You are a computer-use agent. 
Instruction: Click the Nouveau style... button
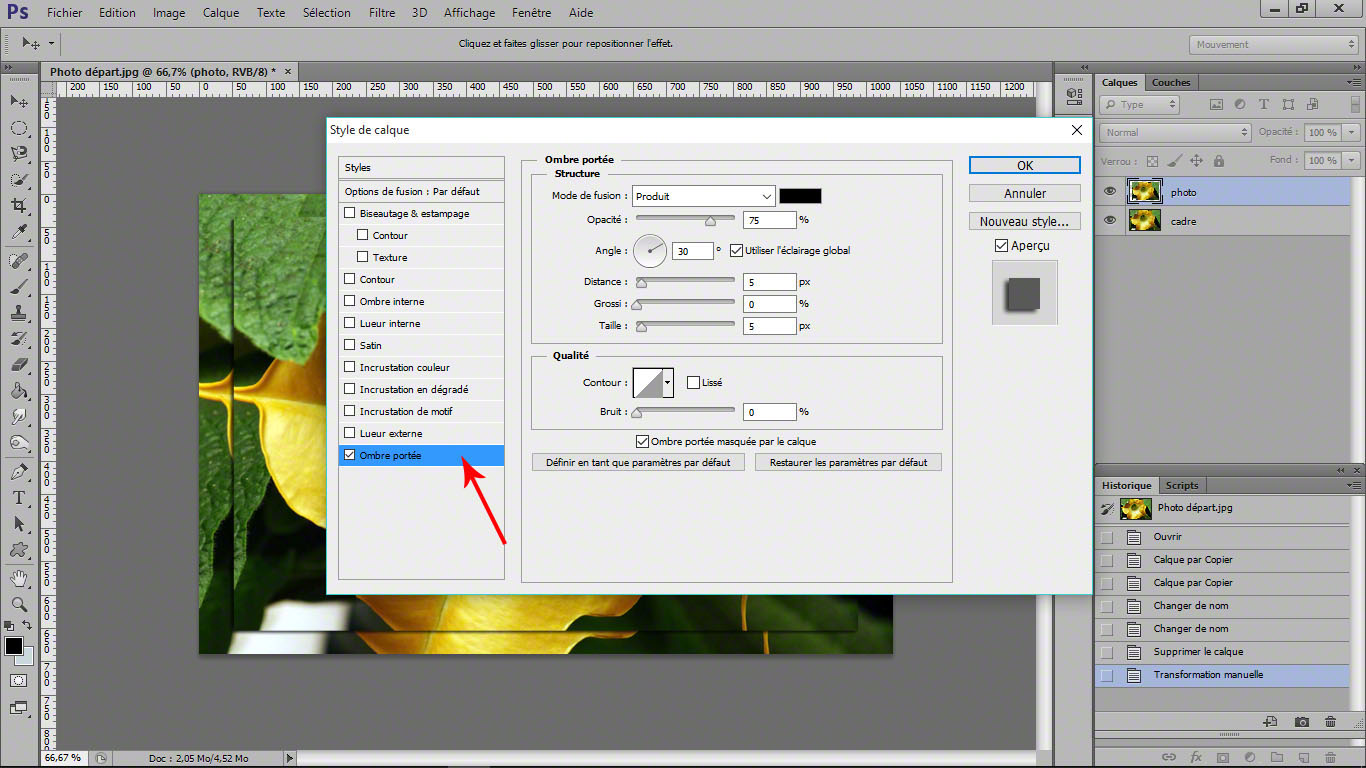point(1025,221)
